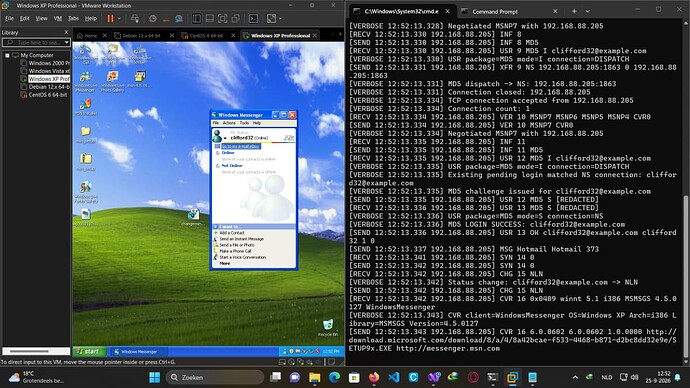Viewport: 690px width, 388px height.
Task: Click the library horizontal scrollbar
Action: click(x=36, y=351)
